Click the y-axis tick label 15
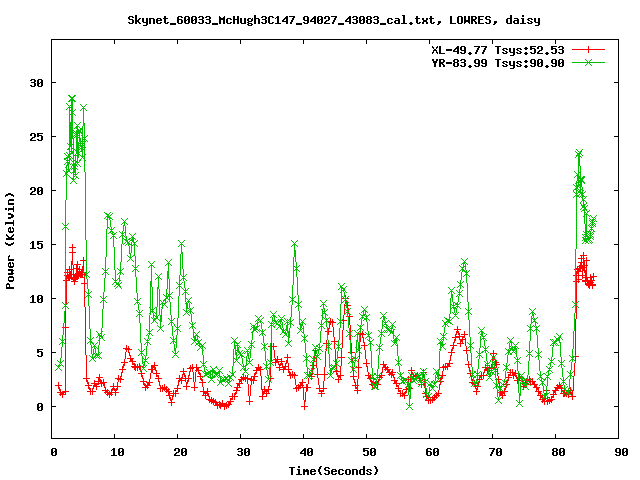Image resolution: width=640 pixels, height=480 pixels. [x=36, y=244]
